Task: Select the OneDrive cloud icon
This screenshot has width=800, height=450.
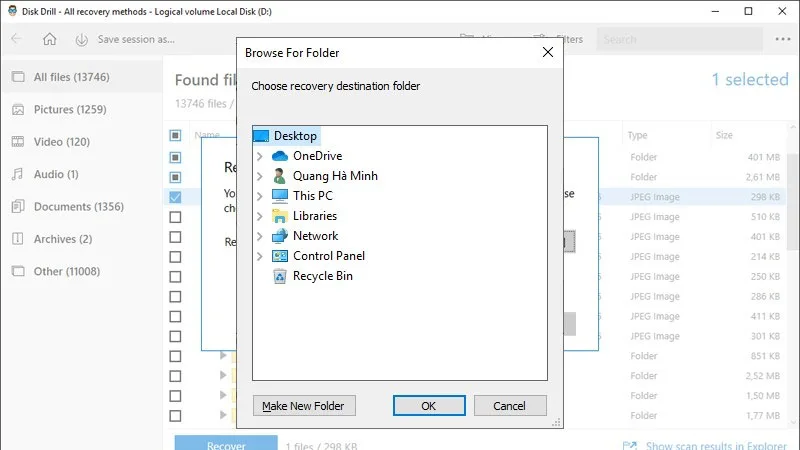Action: pyautogui.click(x=280, y=156)
